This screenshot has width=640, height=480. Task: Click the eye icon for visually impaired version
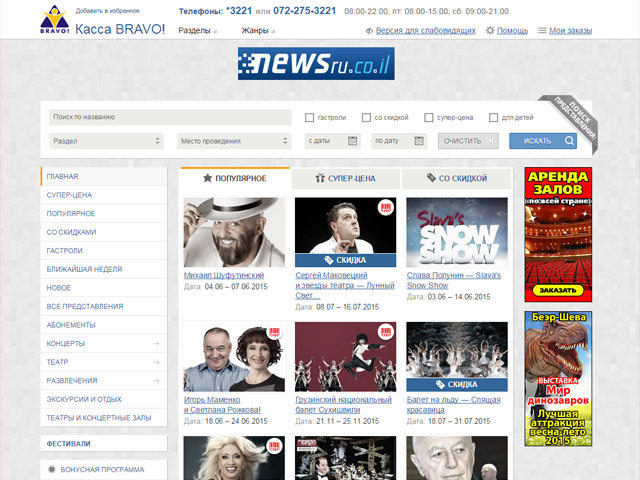369,31
